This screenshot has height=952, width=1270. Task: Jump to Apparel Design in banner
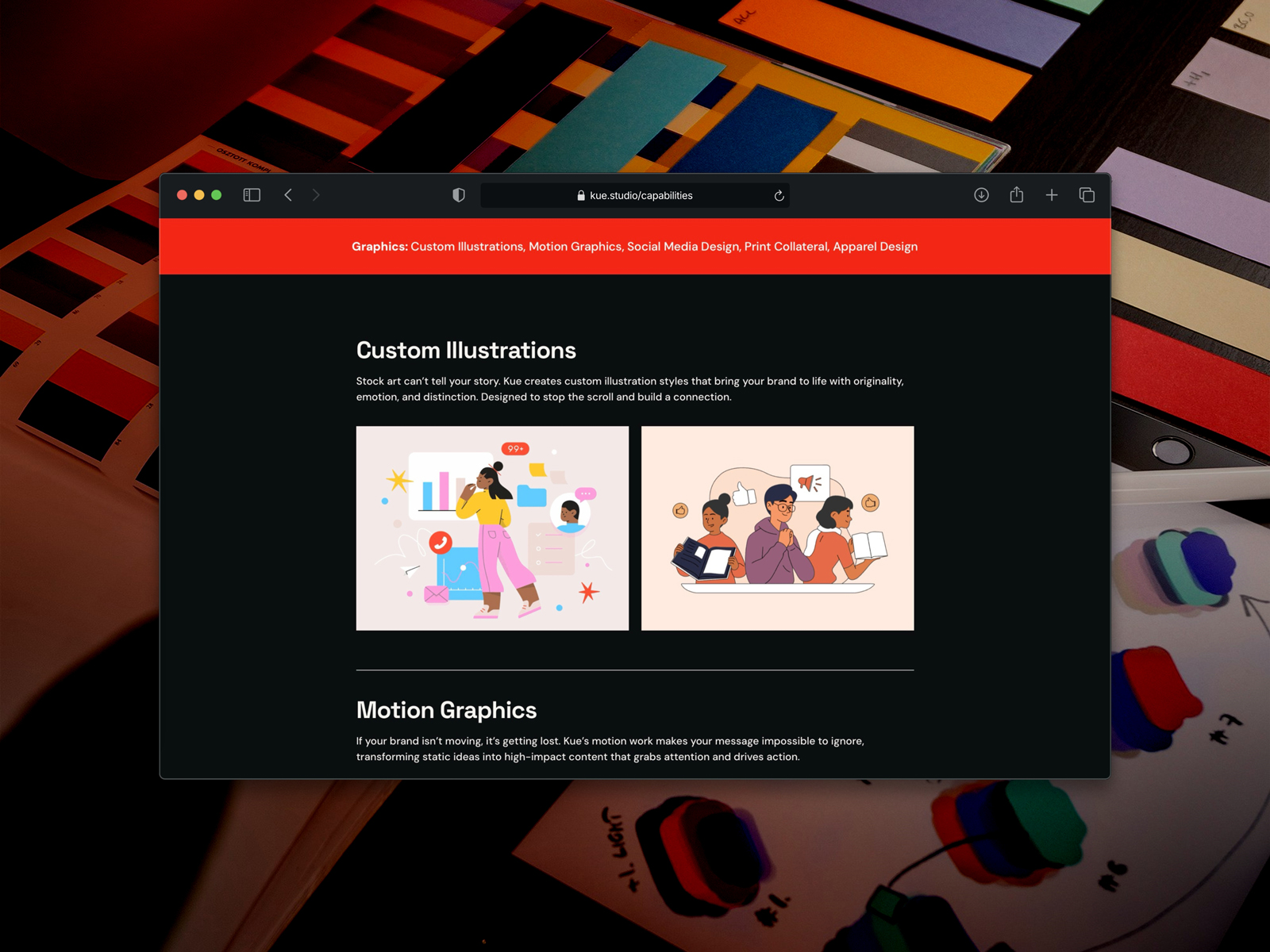point(876,247)
